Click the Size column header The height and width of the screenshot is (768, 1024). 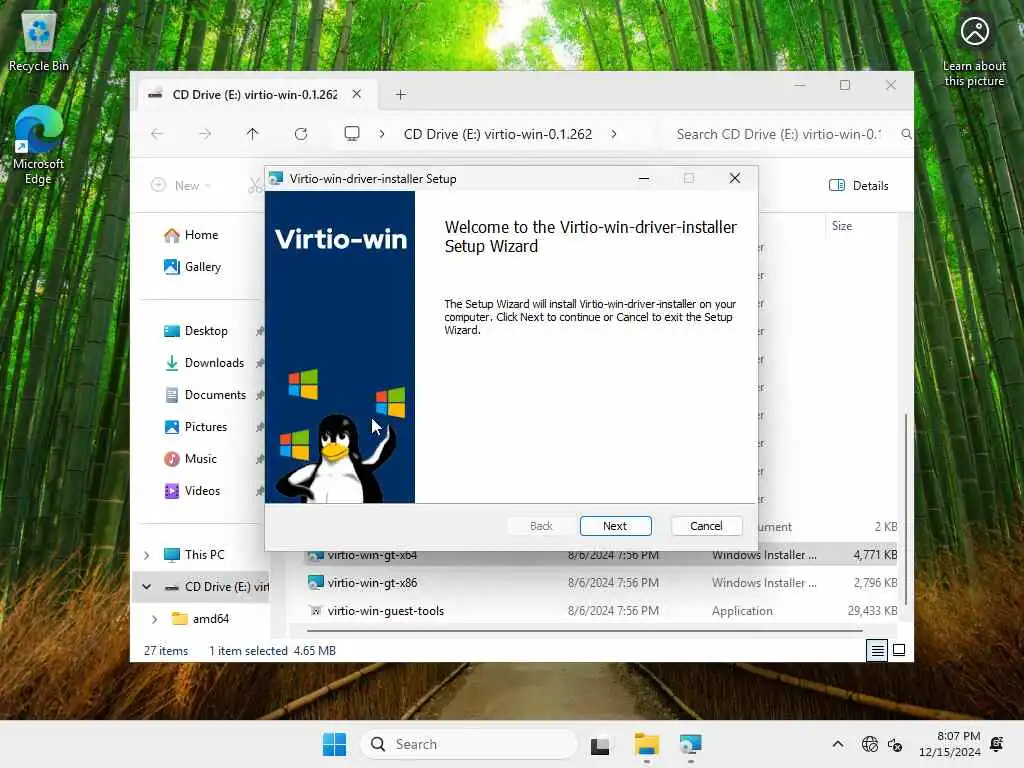(x=842, y=226)
